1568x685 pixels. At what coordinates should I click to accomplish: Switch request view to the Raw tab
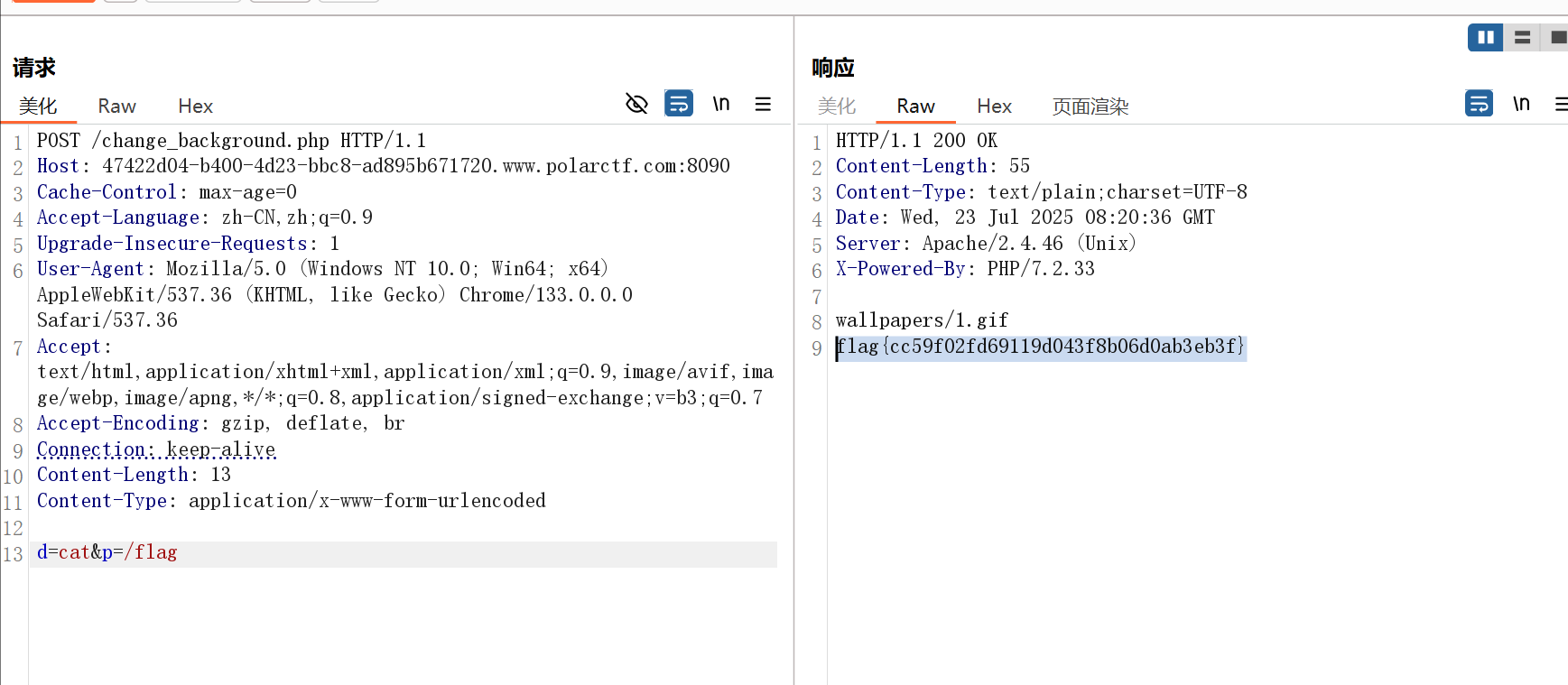[116, 106]
